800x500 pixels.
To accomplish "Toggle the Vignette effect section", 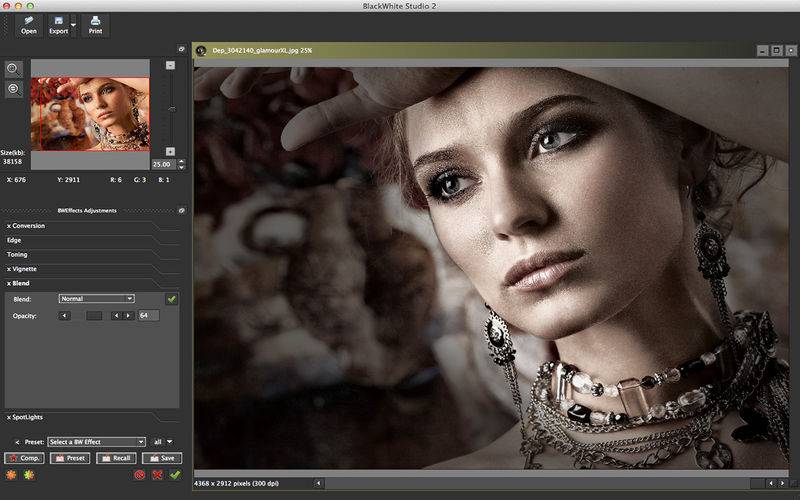I will [x=23, y=269].
